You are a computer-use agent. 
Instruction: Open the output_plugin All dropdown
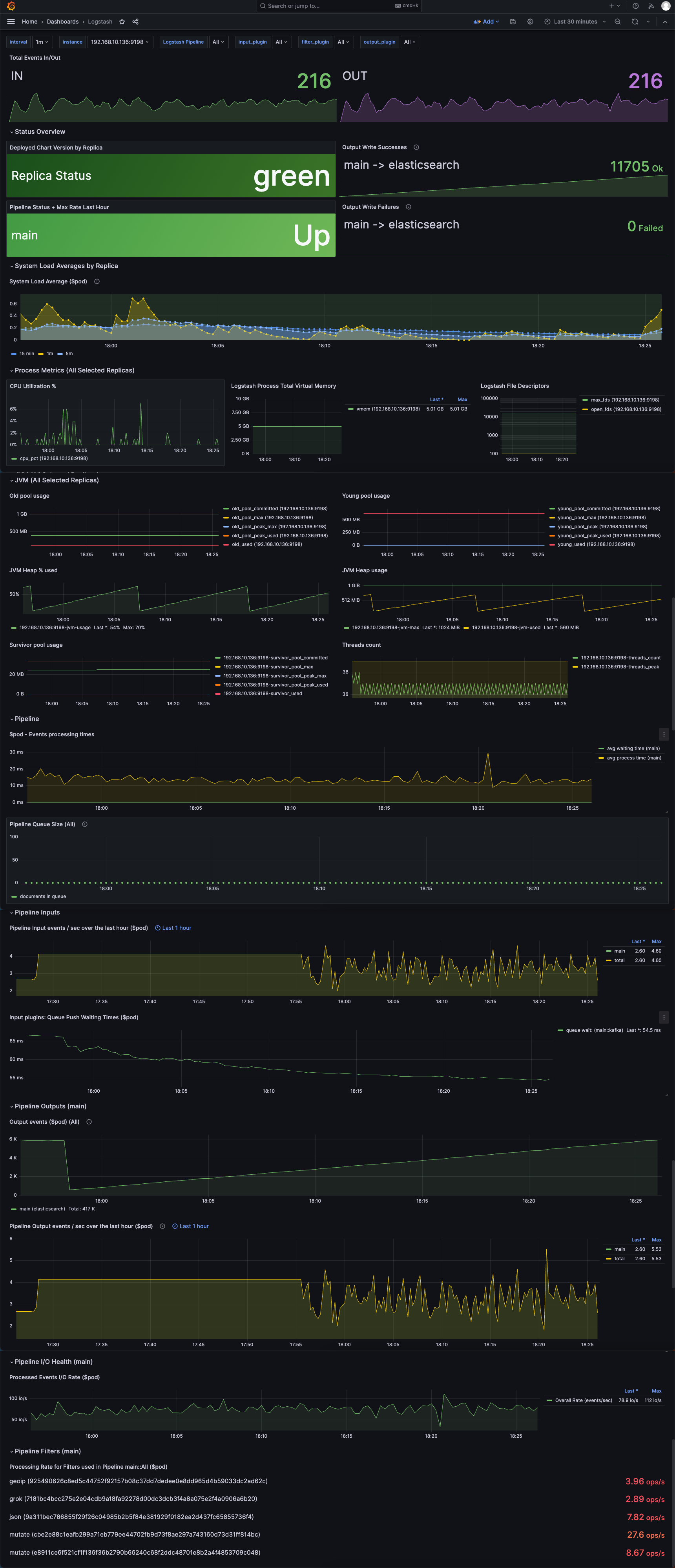tap(410, 42)
